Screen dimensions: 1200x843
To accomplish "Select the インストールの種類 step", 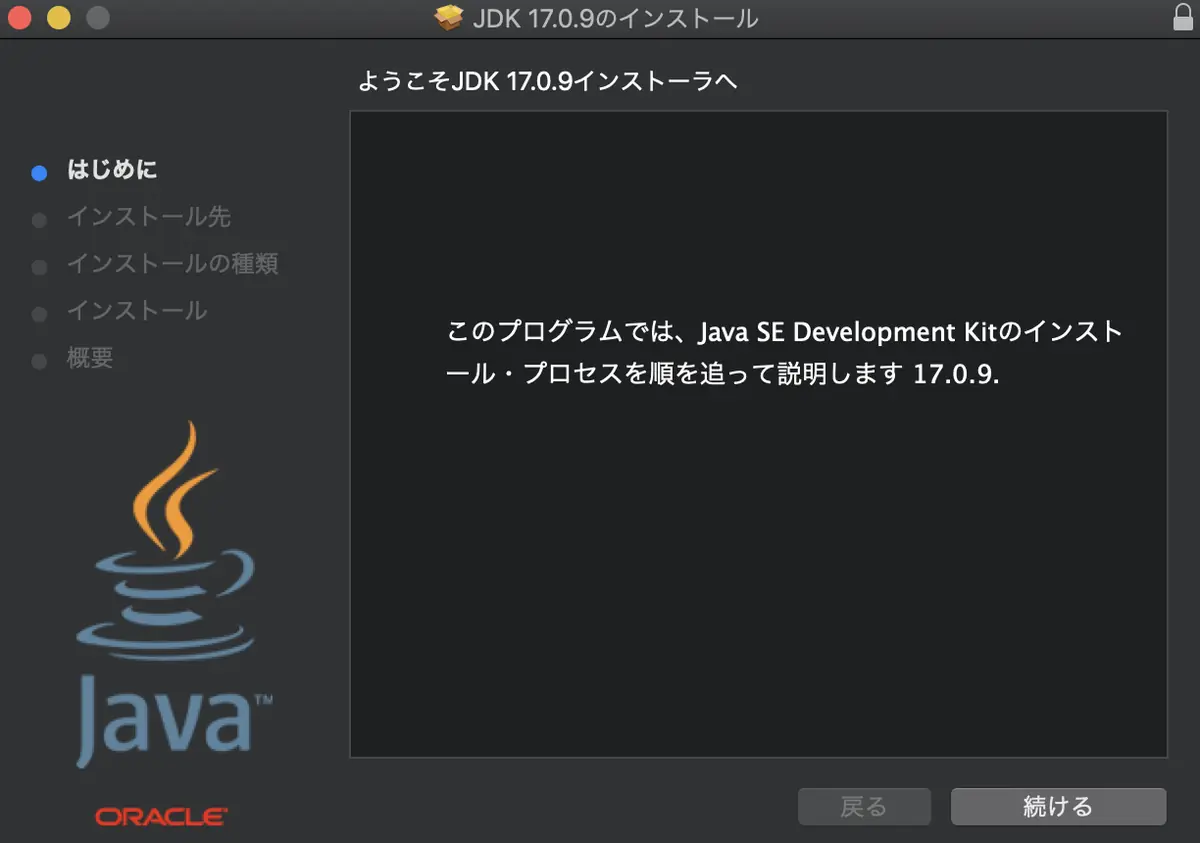I will pyautogui.click(x=172, y=264).
